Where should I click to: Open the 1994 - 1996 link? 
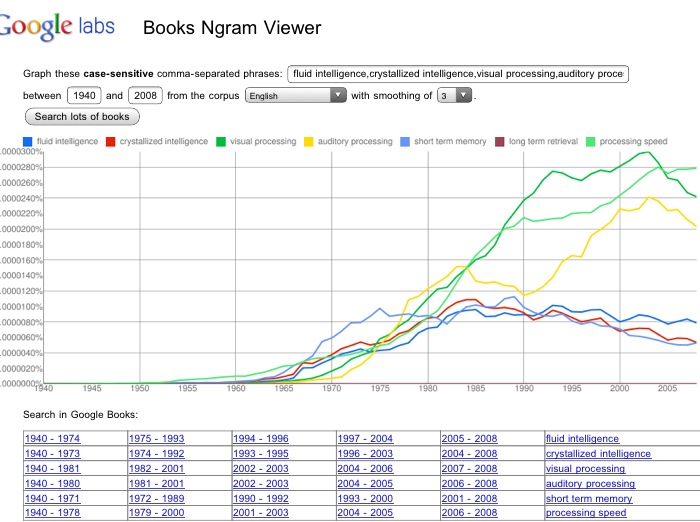point(261,438)
